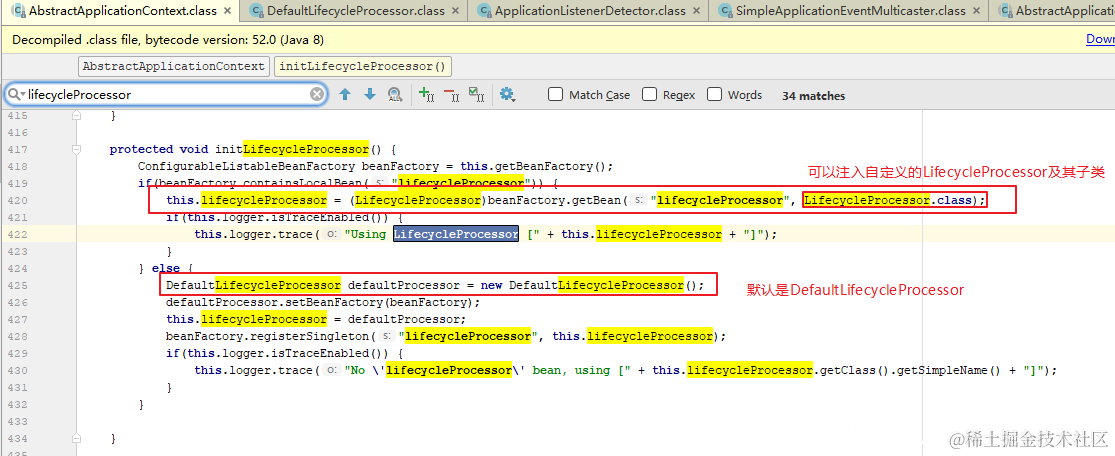Open search history magnifier dropdown
This screenshot has height=456, width=1115.
(16, 95)
